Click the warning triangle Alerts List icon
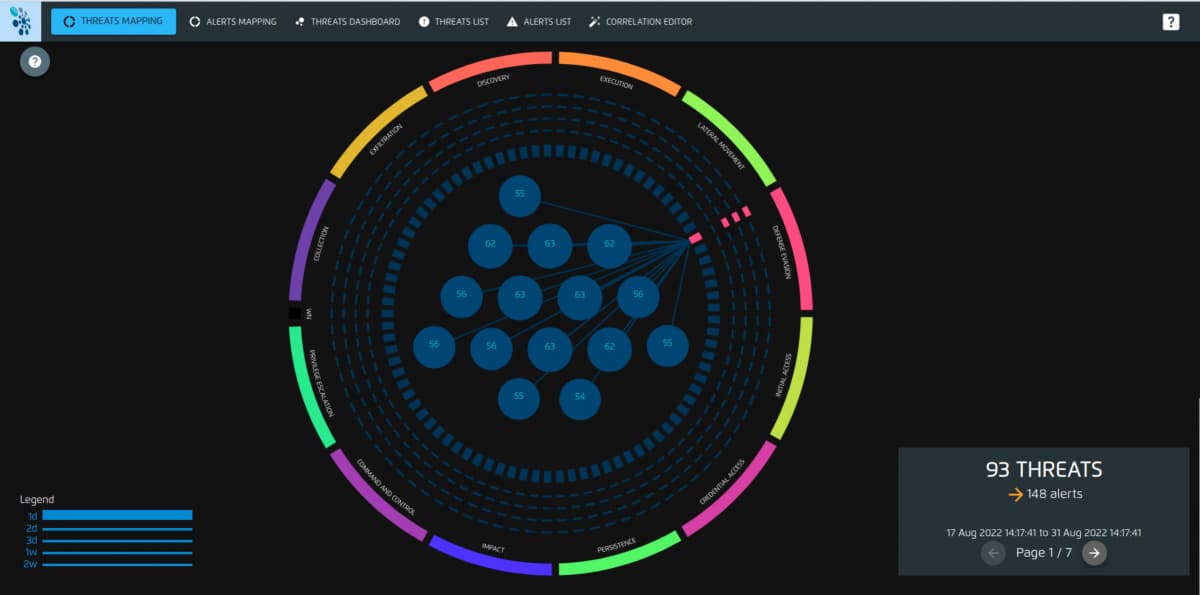The height and width of the screenshot is (595, 1200). [x=512, y=22]
